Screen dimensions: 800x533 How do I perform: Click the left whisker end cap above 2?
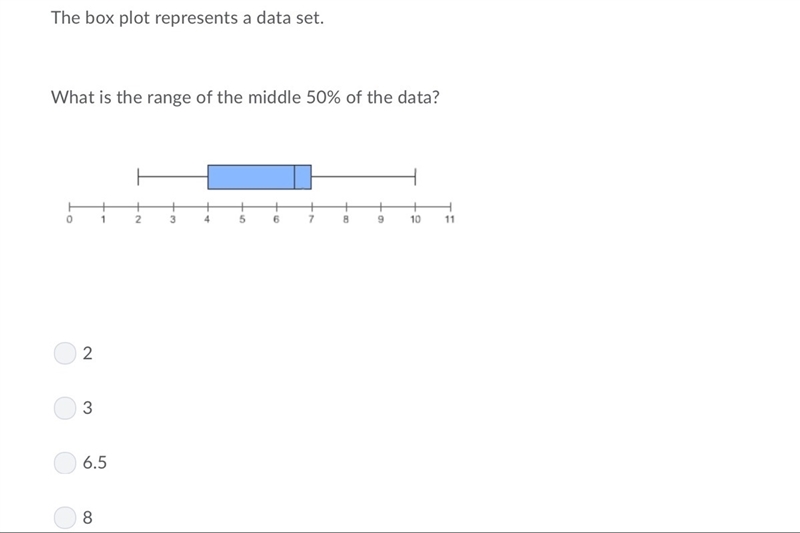point(138,177)
